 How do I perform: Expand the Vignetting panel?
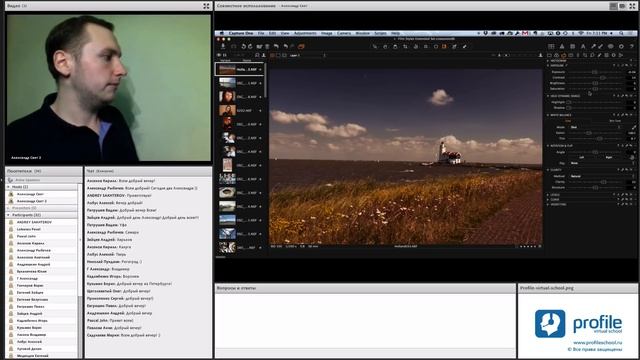pos(548,204)
